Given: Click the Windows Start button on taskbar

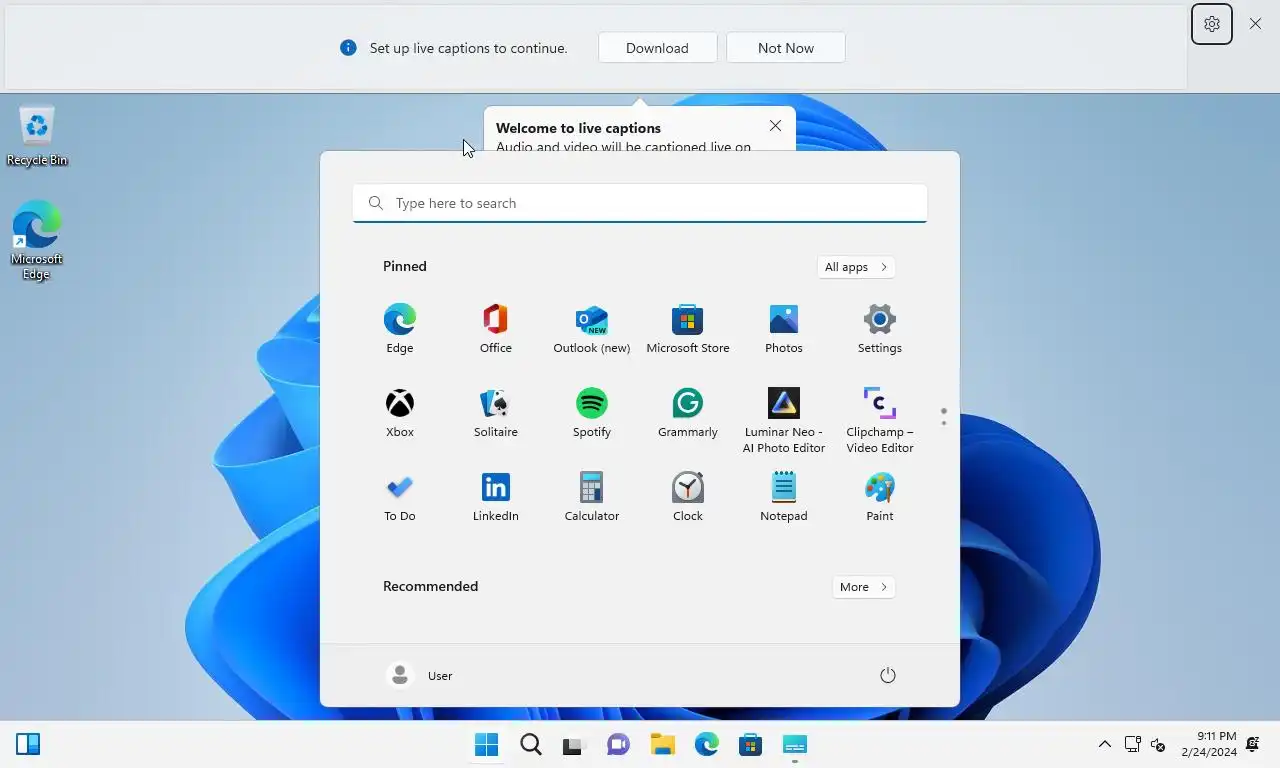Looking at the screenshot, I should click(x=487, y=744).
